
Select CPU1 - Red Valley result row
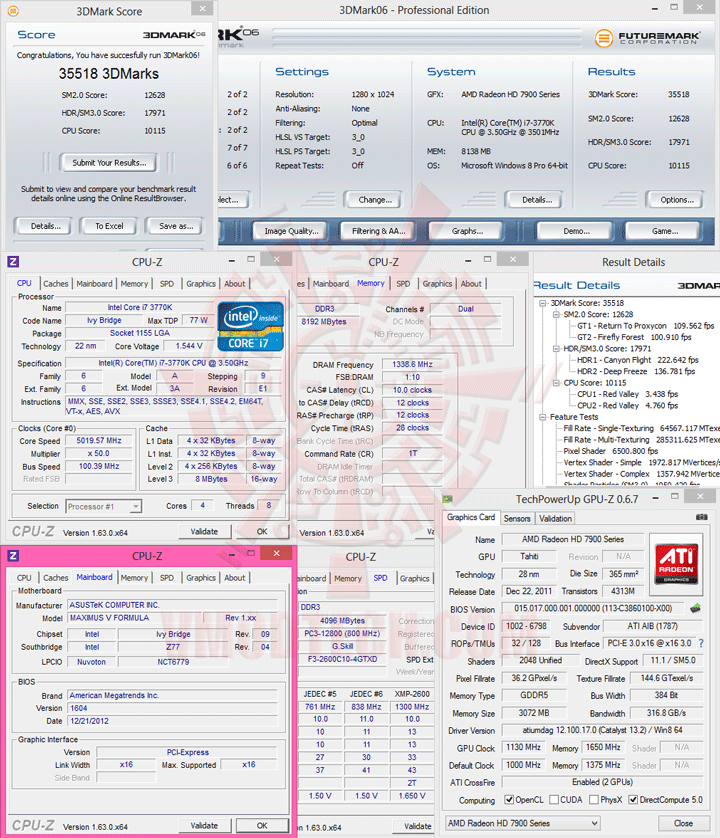628,394
